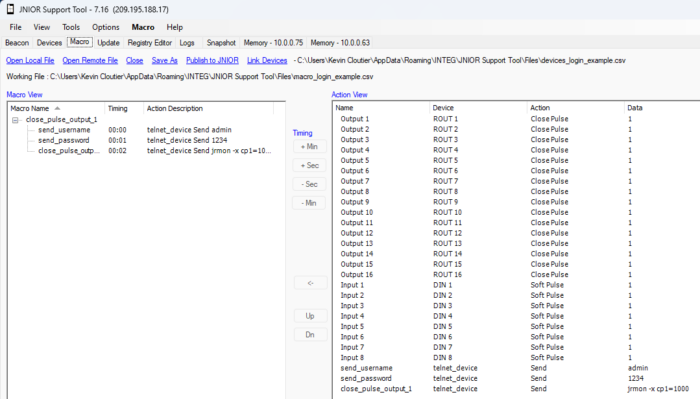Click the Close link
This screenshot has height=399, width=700.
(134, 60)
